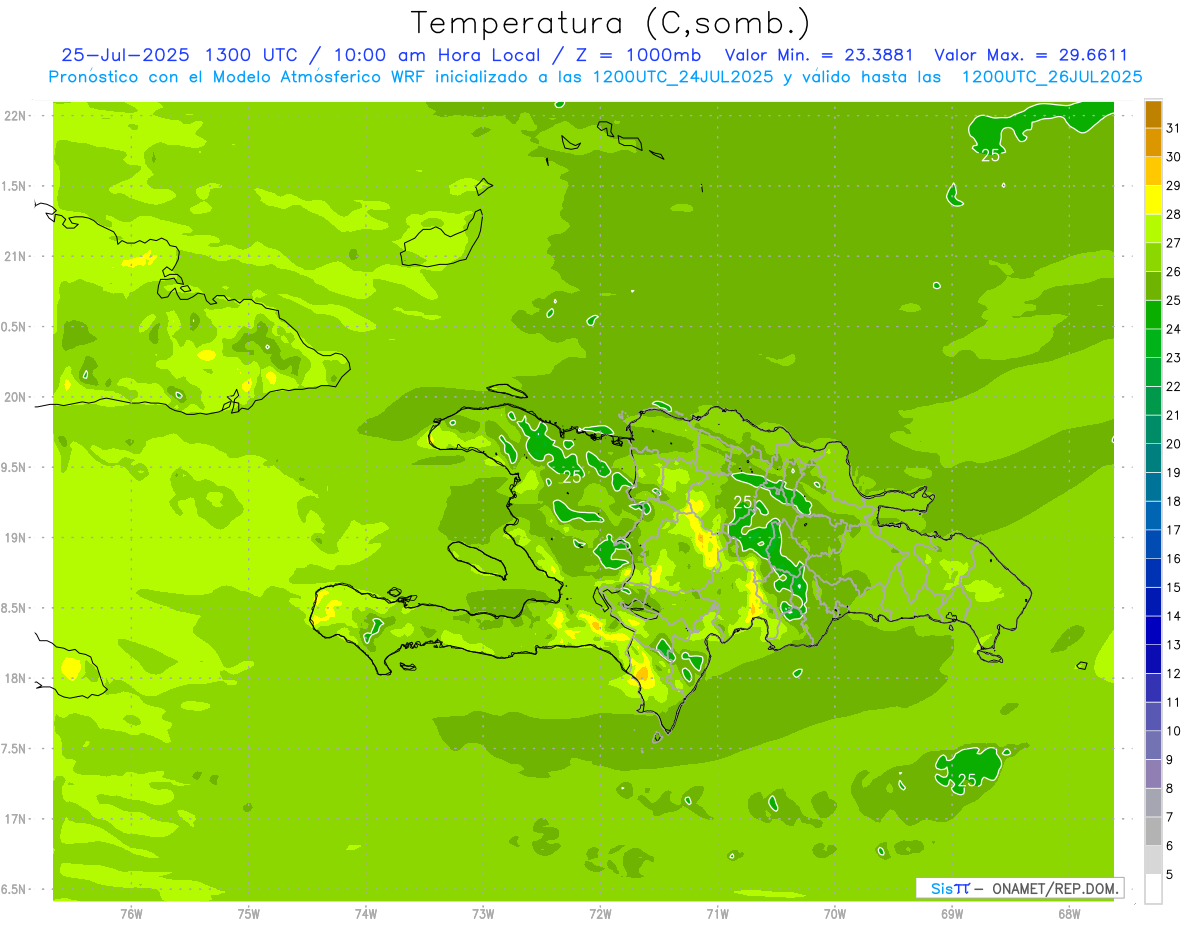Click the 19N latitude axis label

pyautogui.click(x=15, y=537)
